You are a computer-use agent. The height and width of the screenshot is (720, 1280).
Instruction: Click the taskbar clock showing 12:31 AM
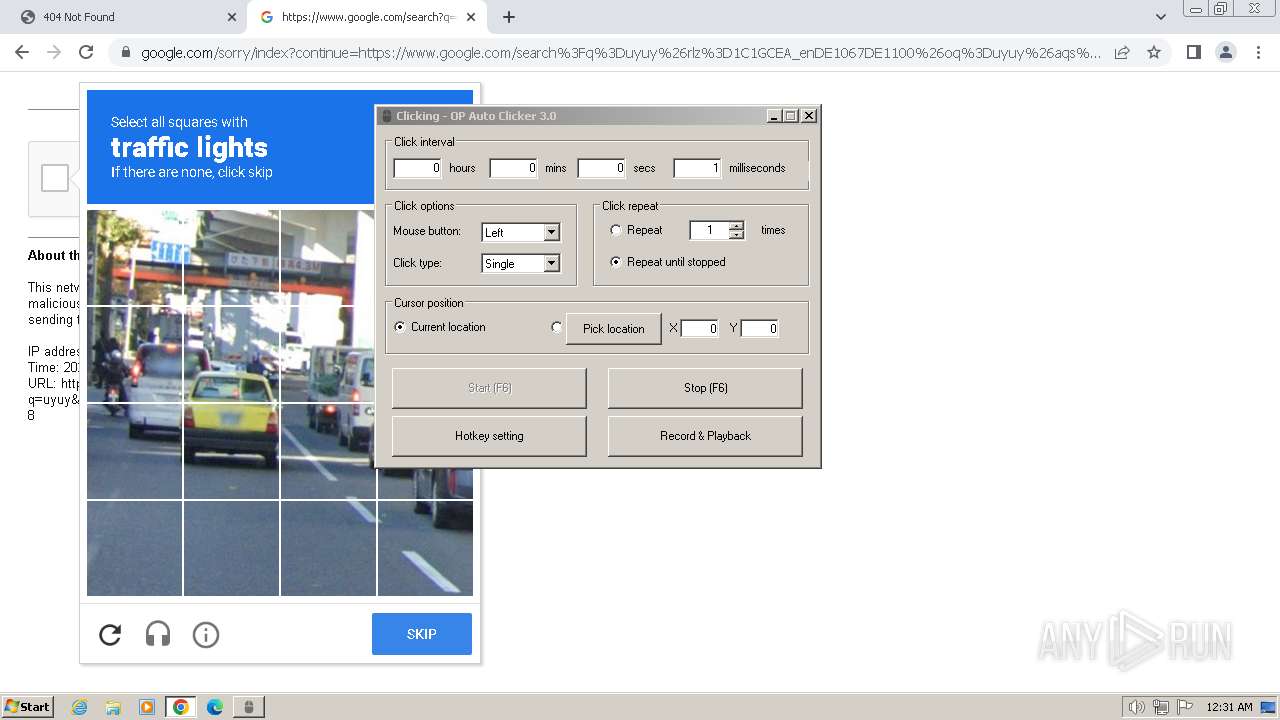[x=1229, y=707]
